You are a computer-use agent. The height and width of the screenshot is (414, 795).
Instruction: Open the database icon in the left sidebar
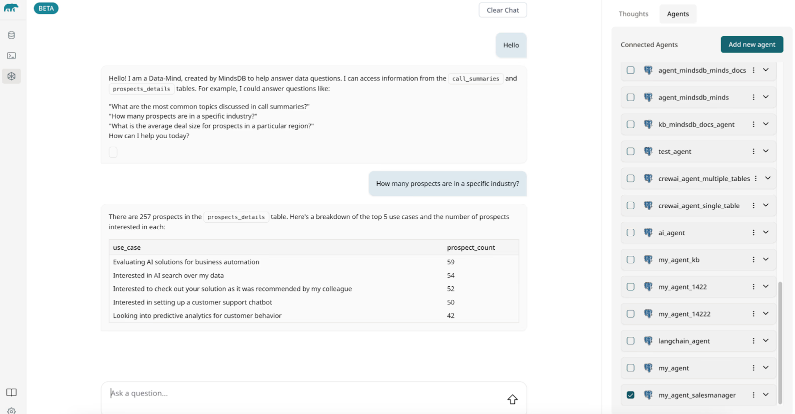click(11, 35)
